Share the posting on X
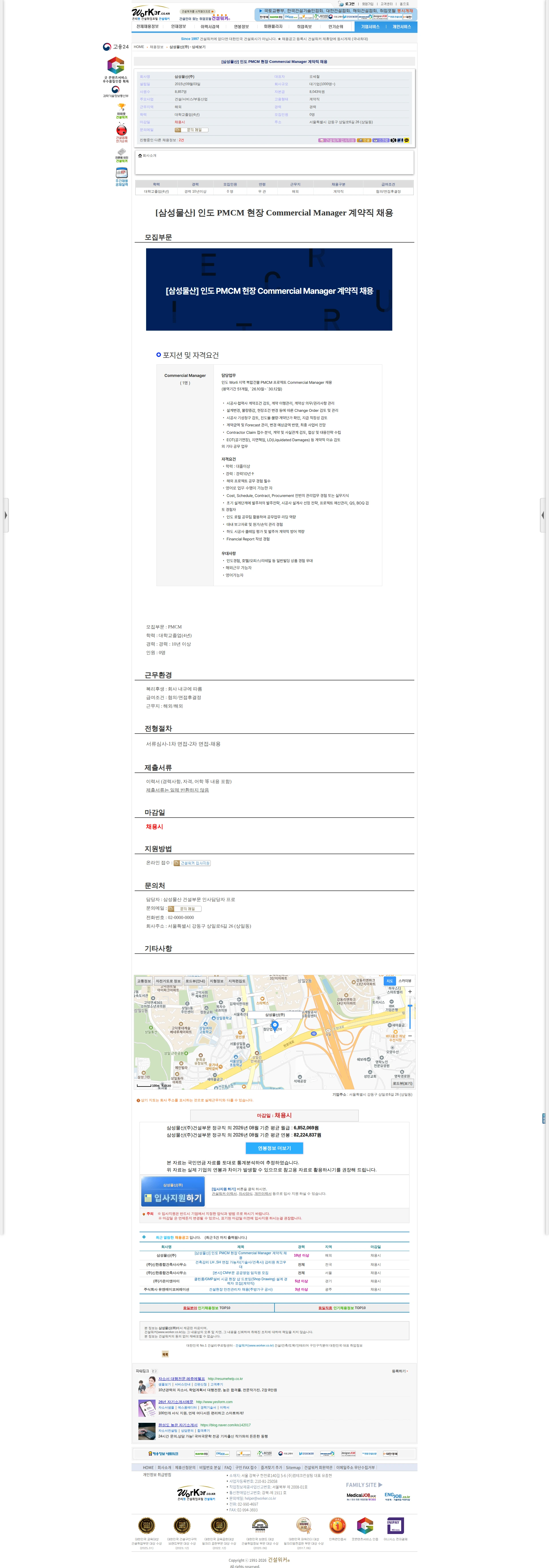Screen dimensions: 549x1568 (394, 140)
